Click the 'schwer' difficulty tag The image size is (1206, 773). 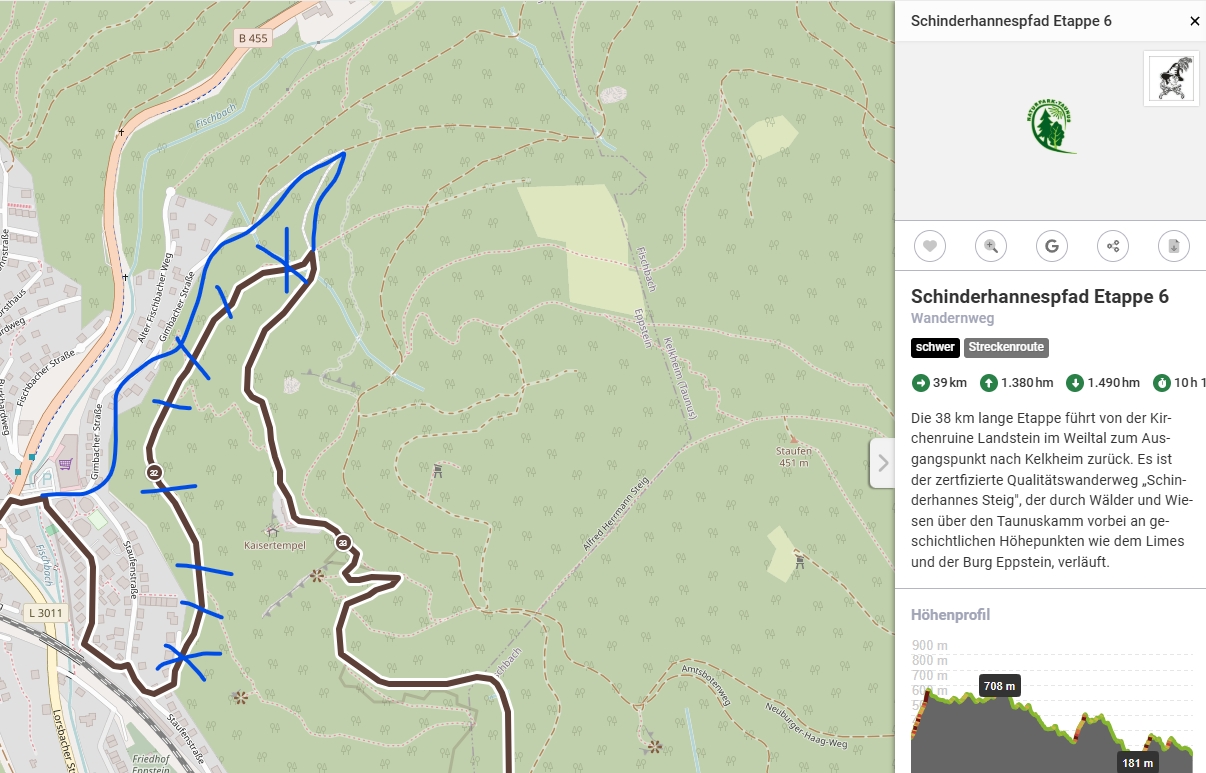point(935,348)
